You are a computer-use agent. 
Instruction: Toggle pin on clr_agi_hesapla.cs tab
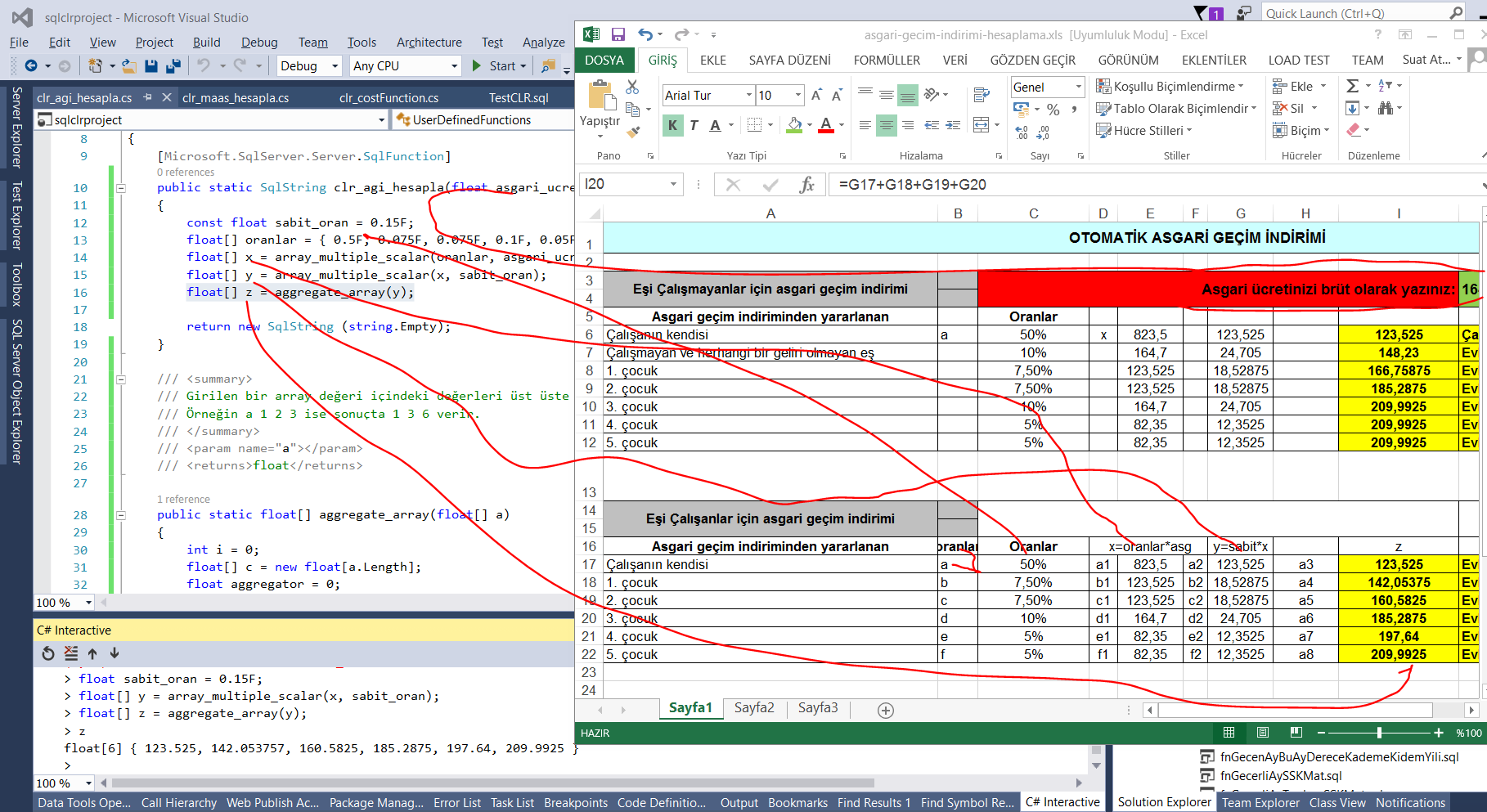148,97
